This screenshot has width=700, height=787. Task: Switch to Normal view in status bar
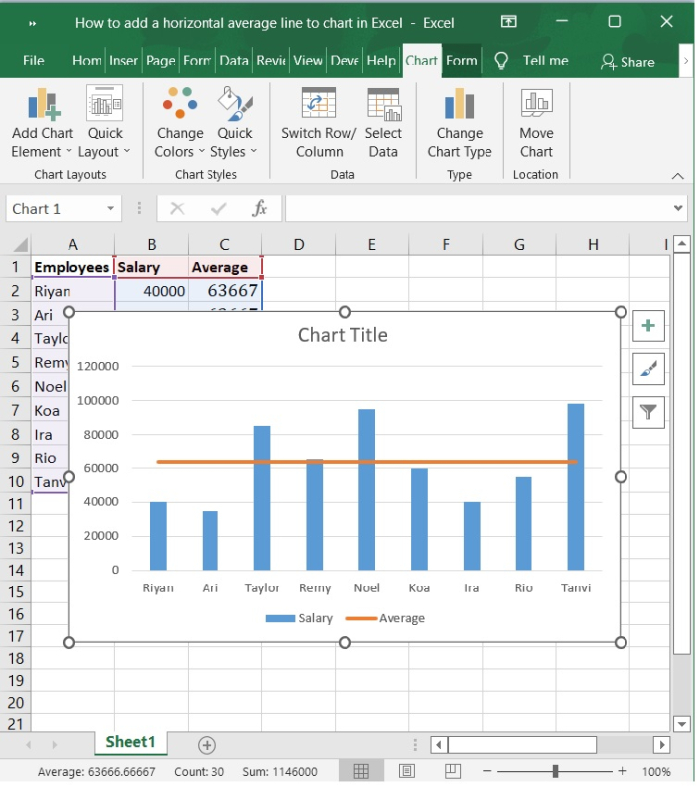coord(361,771)
